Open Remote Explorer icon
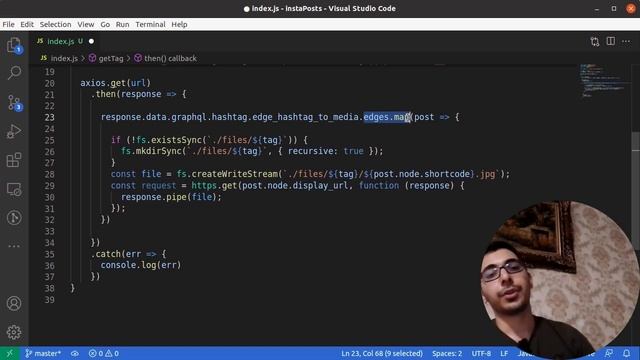 pyautogui.click(x=14, y=189)
